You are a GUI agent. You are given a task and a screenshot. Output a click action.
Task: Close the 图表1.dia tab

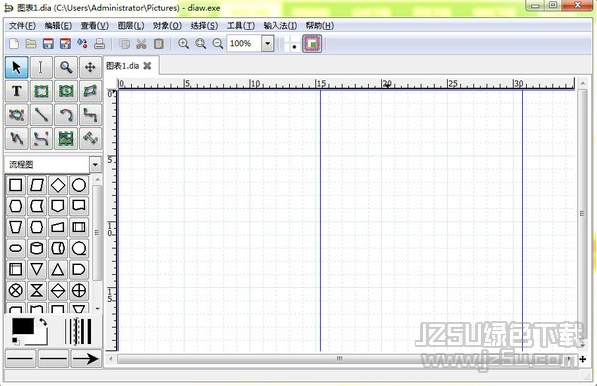click(x=147, y=66)
